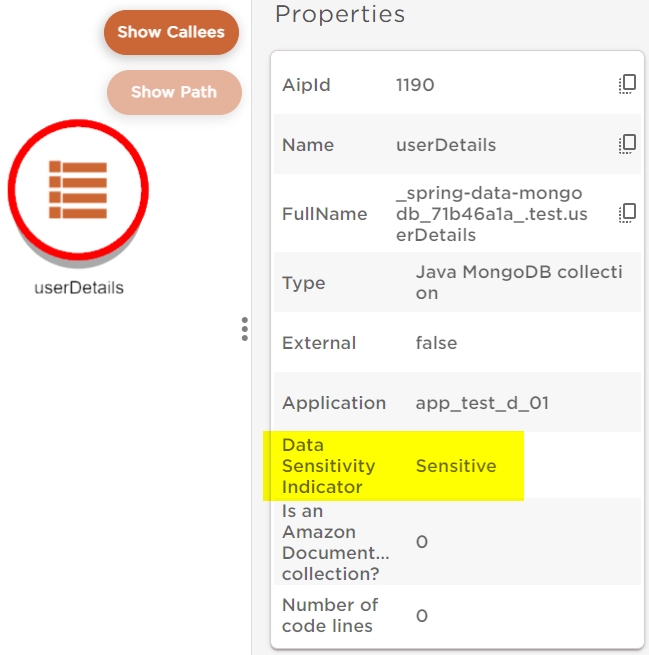
Task: Click the three-dot panel divider handle
Action: tap(244, 330)
